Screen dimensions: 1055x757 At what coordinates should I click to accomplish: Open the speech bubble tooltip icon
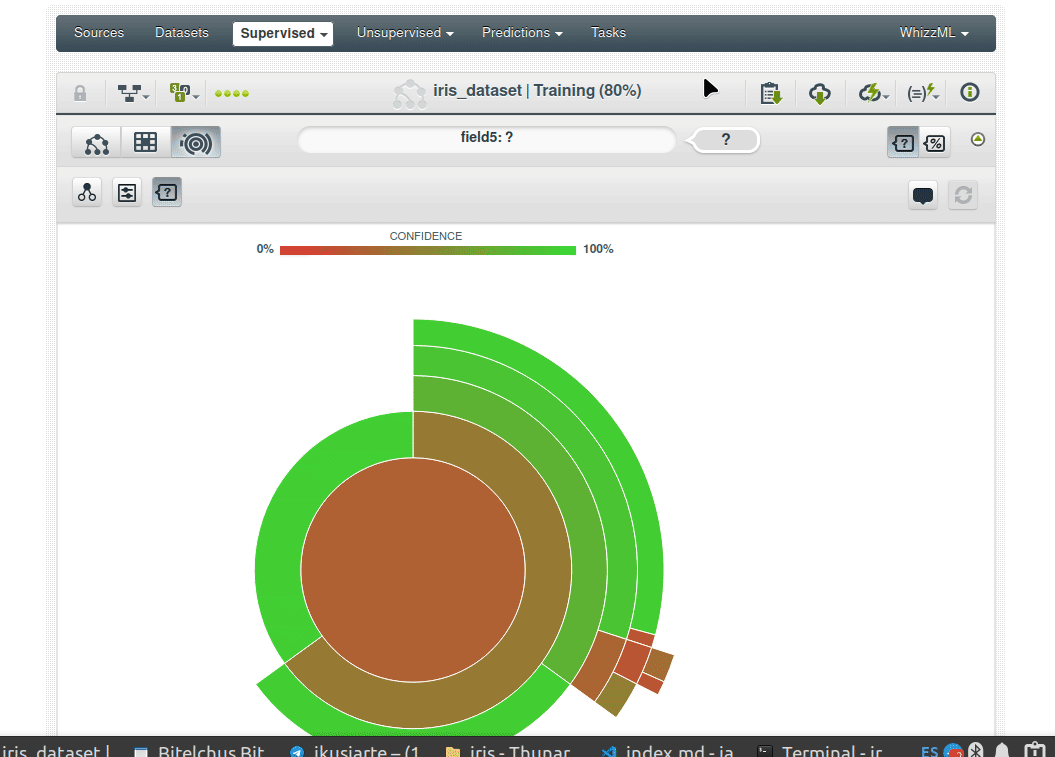pyautogui.click(x=924, y=195)
